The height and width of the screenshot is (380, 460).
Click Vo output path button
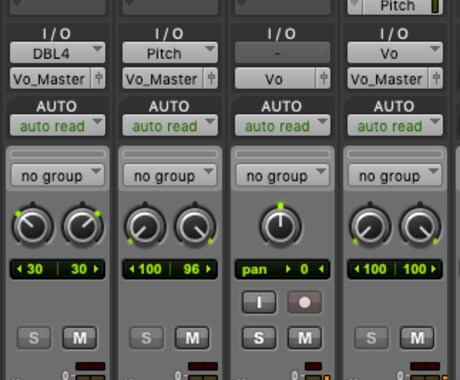coord(275,79)
